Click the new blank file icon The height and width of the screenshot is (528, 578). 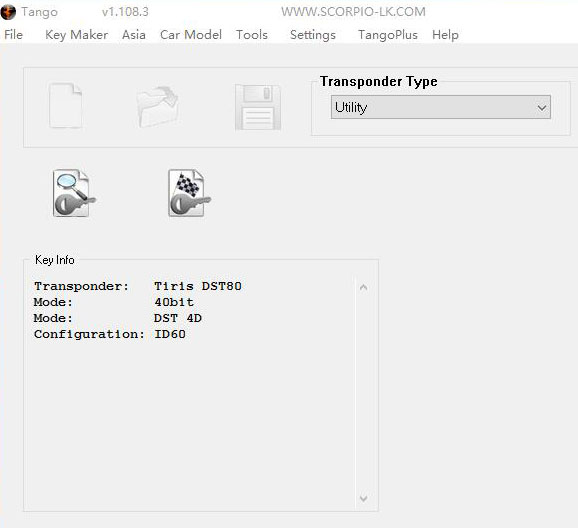tap(66, 106)
